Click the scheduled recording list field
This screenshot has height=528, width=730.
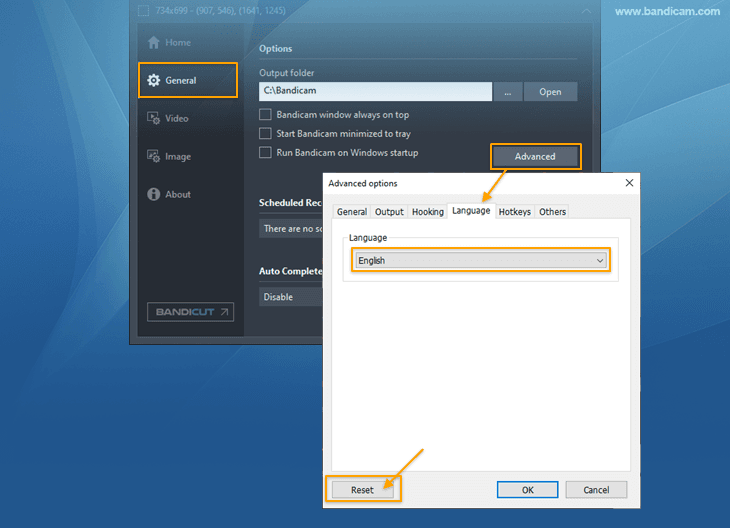pos(291,229)
